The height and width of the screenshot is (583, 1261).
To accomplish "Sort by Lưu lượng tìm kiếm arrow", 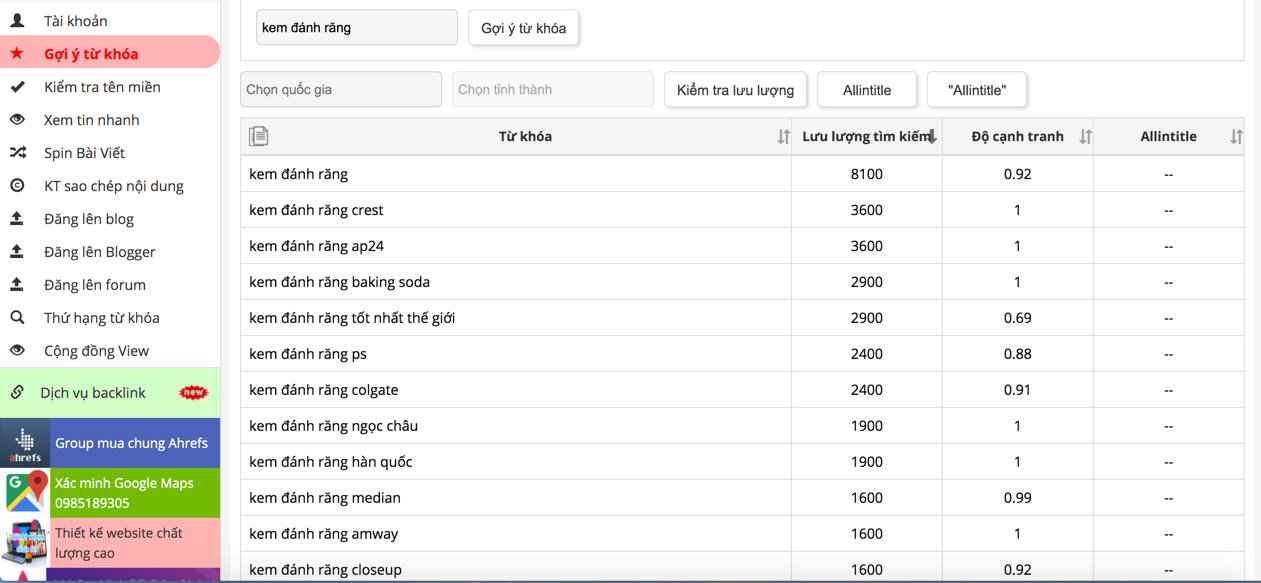I will point(932,137).
